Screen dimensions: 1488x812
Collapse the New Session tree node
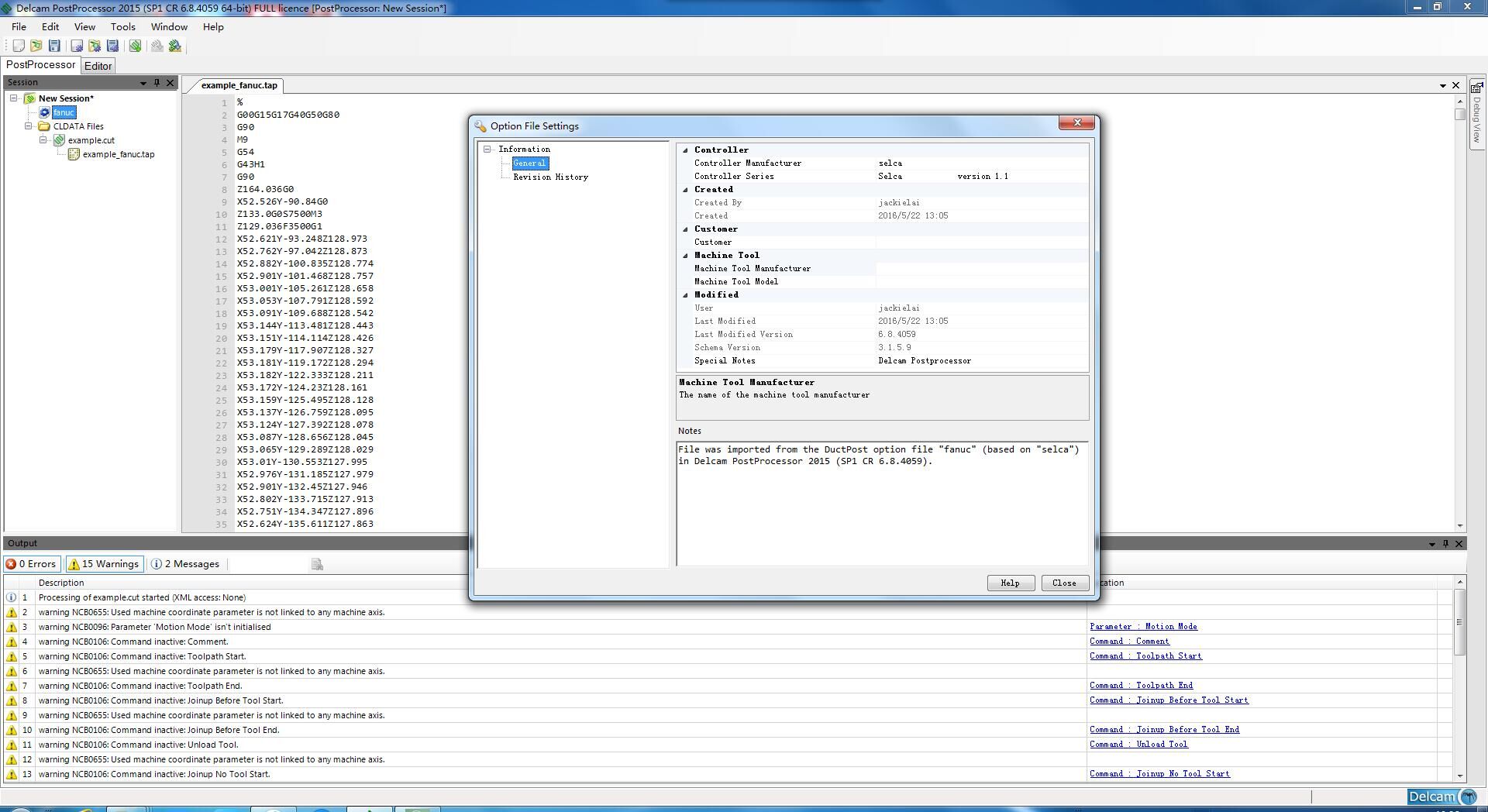14,98
